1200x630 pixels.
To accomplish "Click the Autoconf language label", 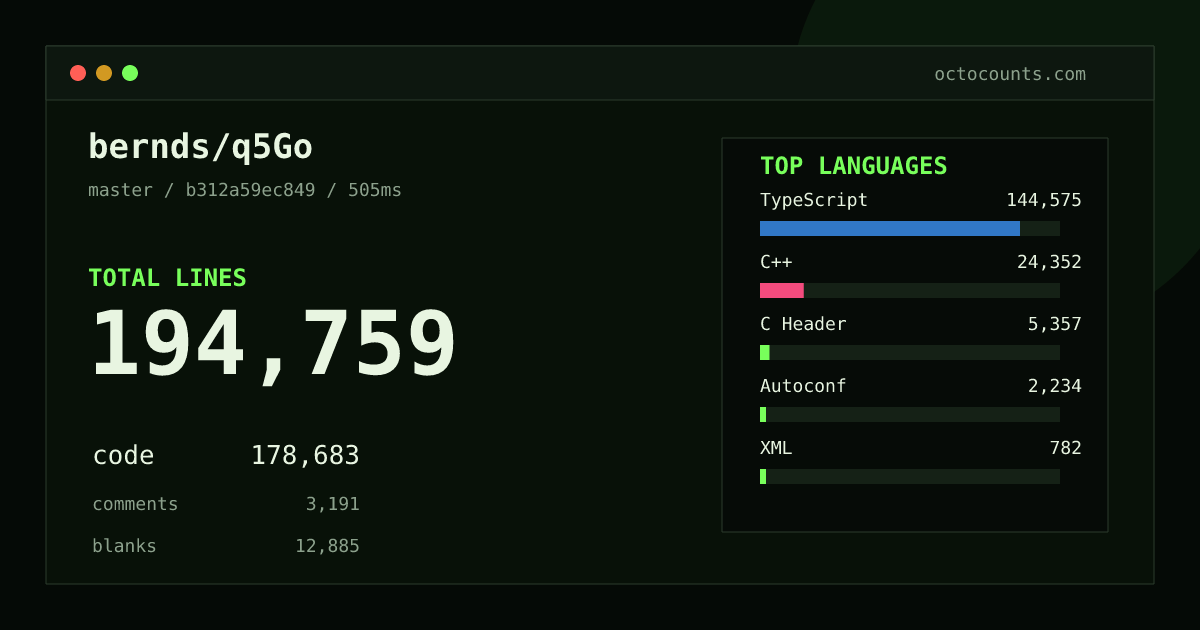I will pyautogui.click(x=803, y=386).
